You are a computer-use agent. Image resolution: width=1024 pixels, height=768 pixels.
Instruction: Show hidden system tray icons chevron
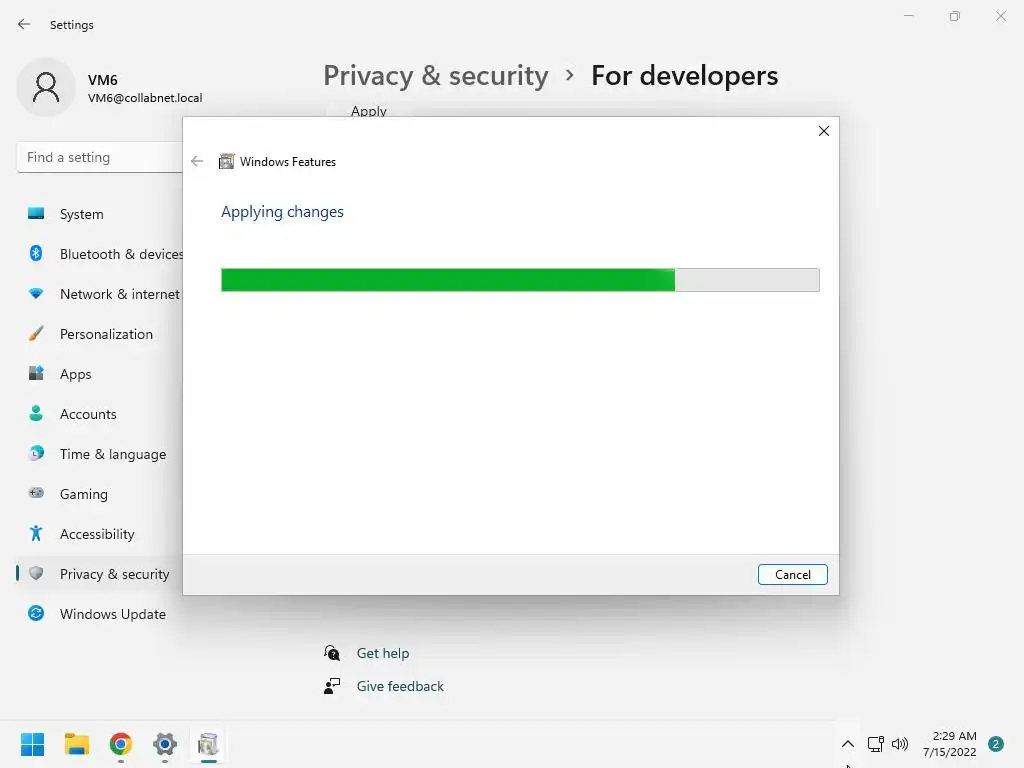coord(848,744)
